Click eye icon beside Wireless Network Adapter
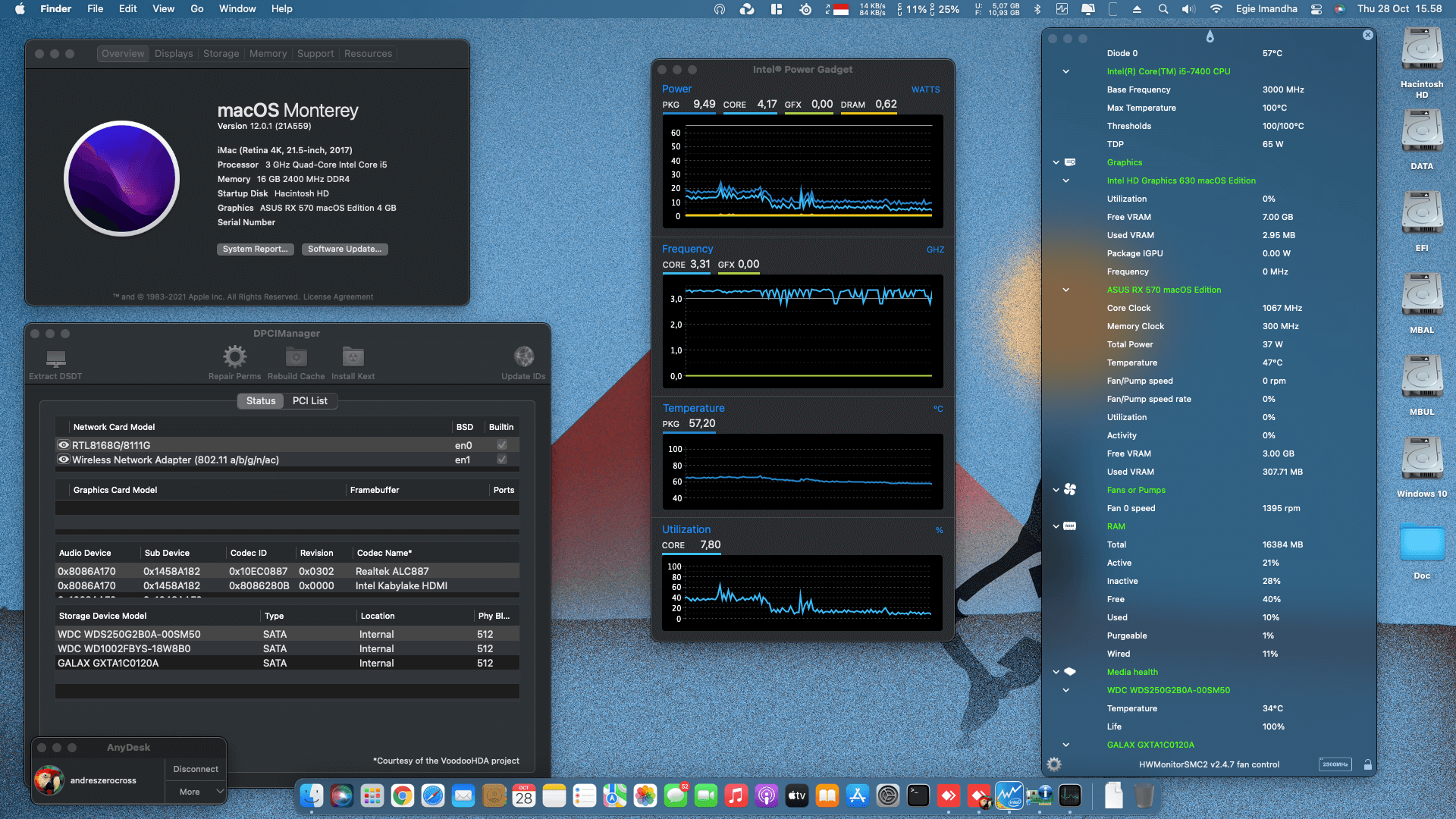This screenshot has height=819, width=1456. [x=64, y=460]
